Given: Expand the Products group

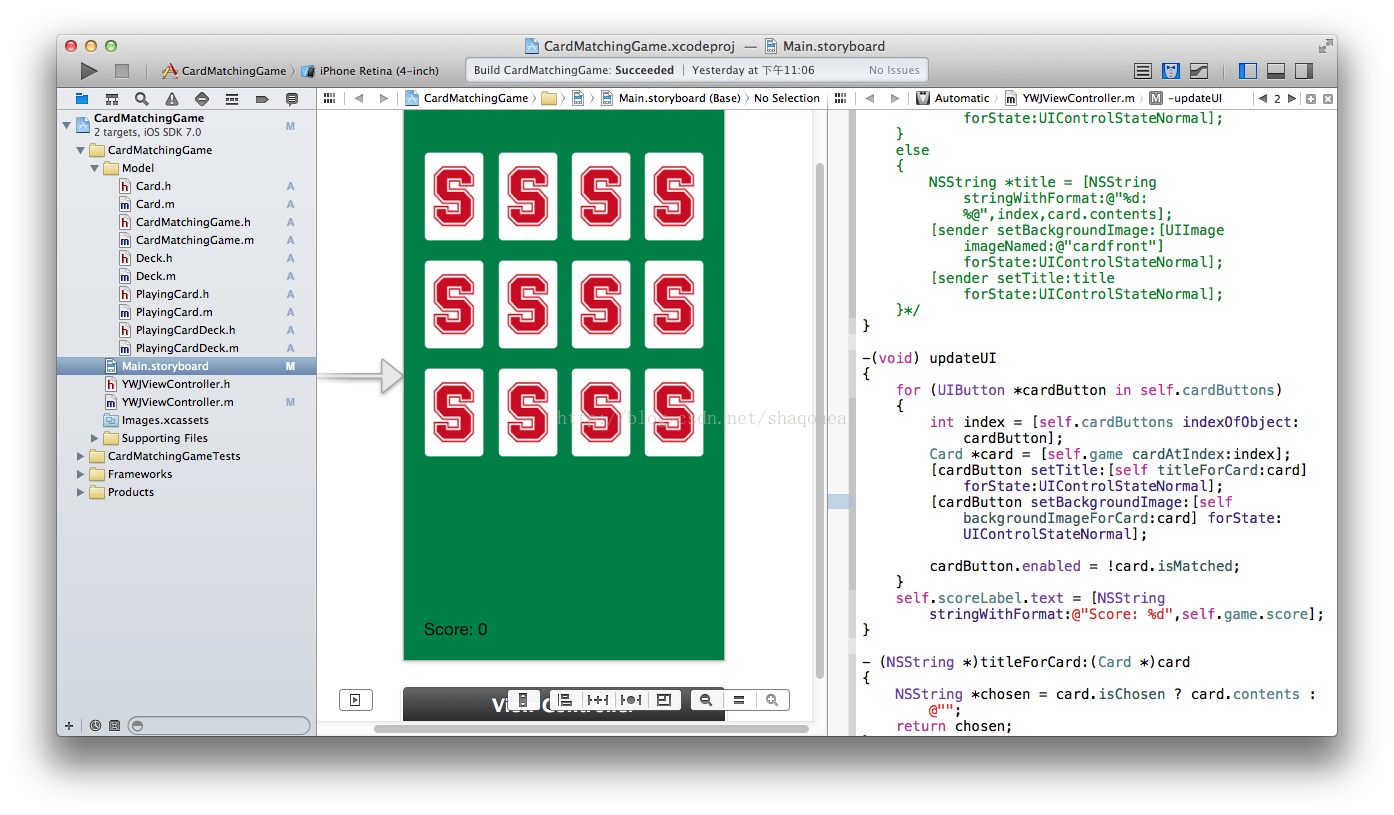Looking at the screenshot, I should pyautogui.click(x=81, y=492).
